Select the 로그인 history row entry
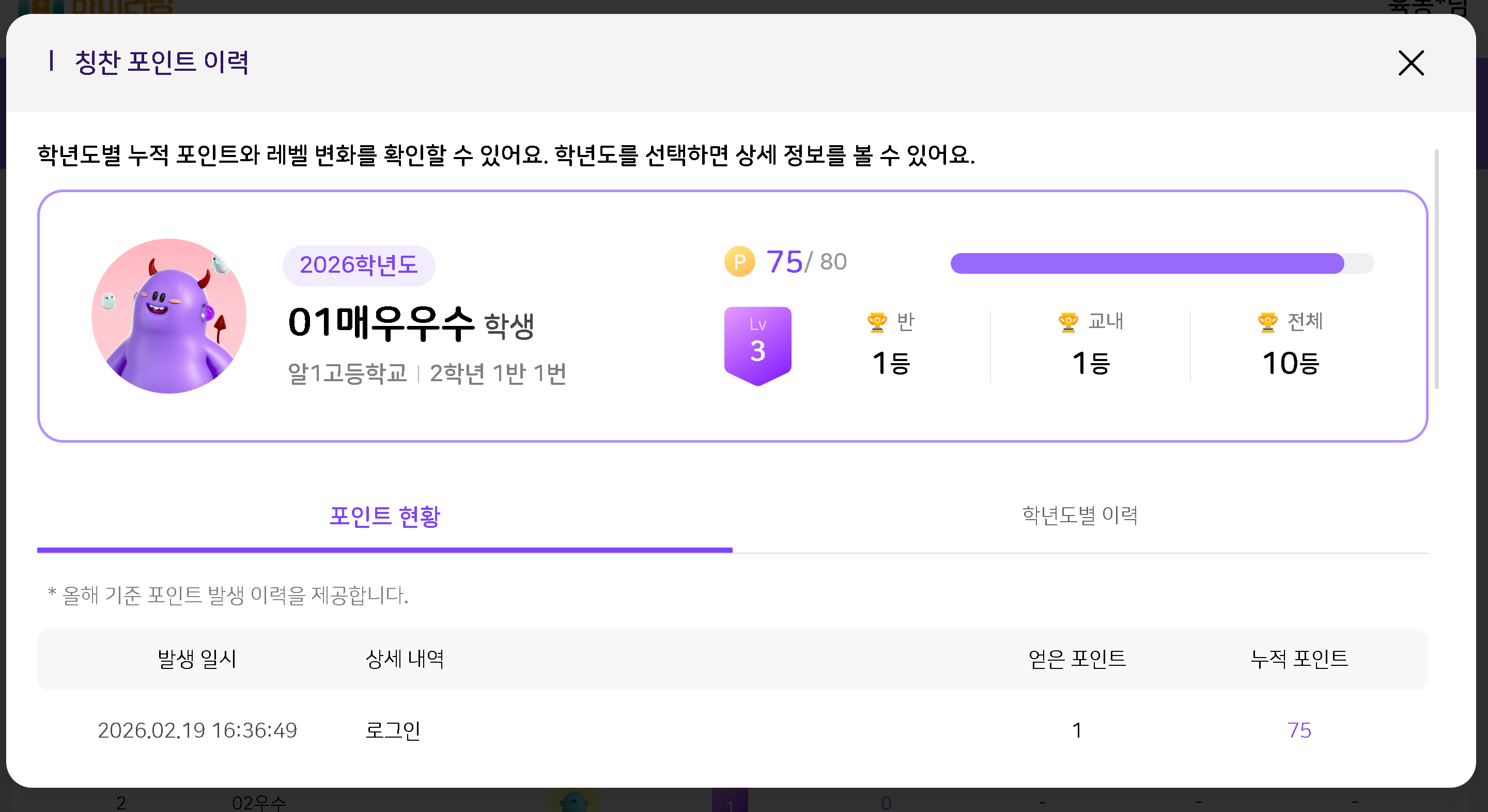 393,730
